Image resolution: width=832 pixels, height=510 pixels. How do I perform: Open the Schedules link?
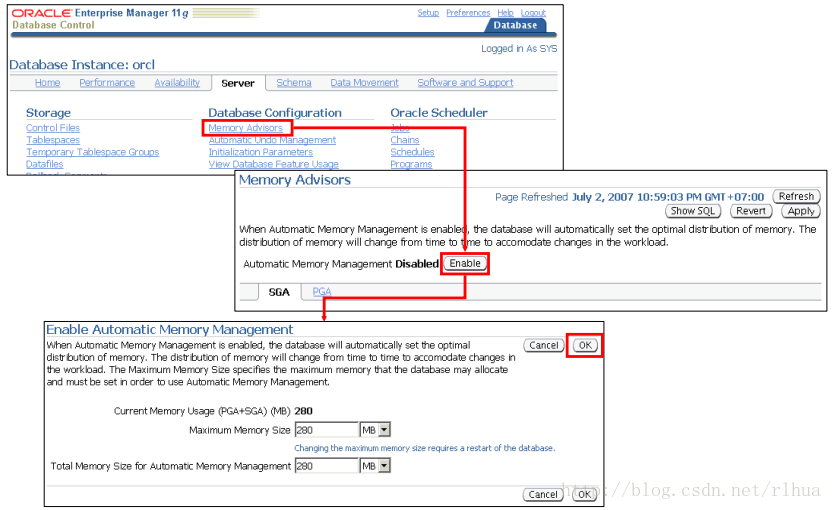coord(412,152)
